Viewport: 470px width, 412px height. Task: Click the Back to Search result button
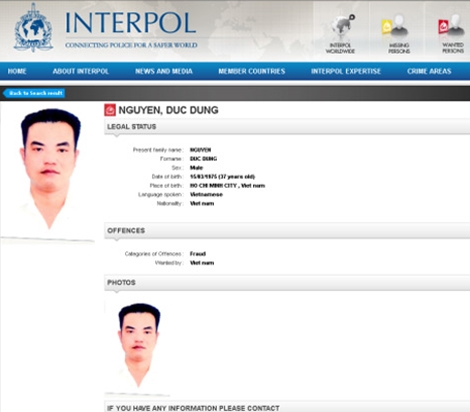click(x=34, y=93)
